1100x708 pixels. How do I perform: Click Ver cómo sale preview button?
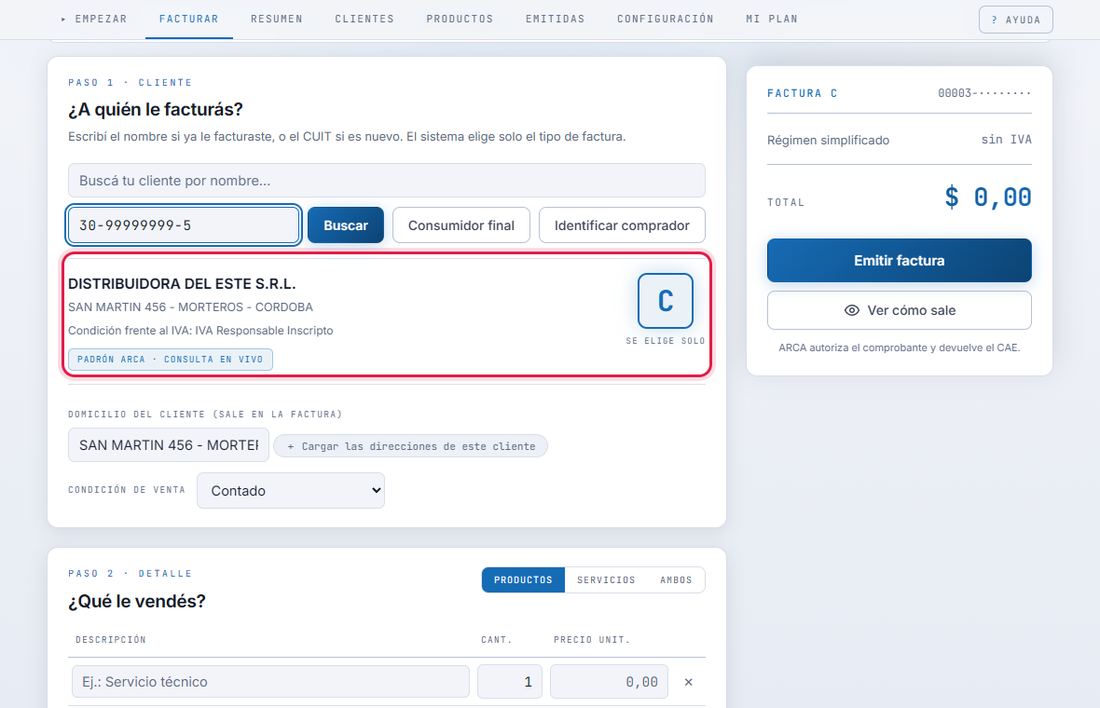pyautogui.click(x=899, y=310)
